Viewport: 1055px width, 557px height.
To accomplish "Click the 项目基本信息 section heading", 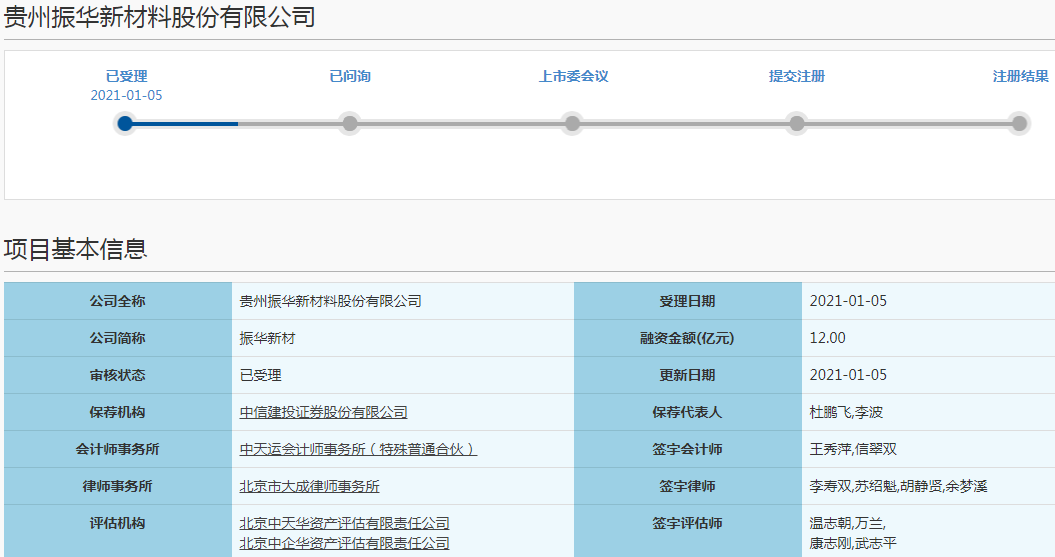I will (76, 249).
